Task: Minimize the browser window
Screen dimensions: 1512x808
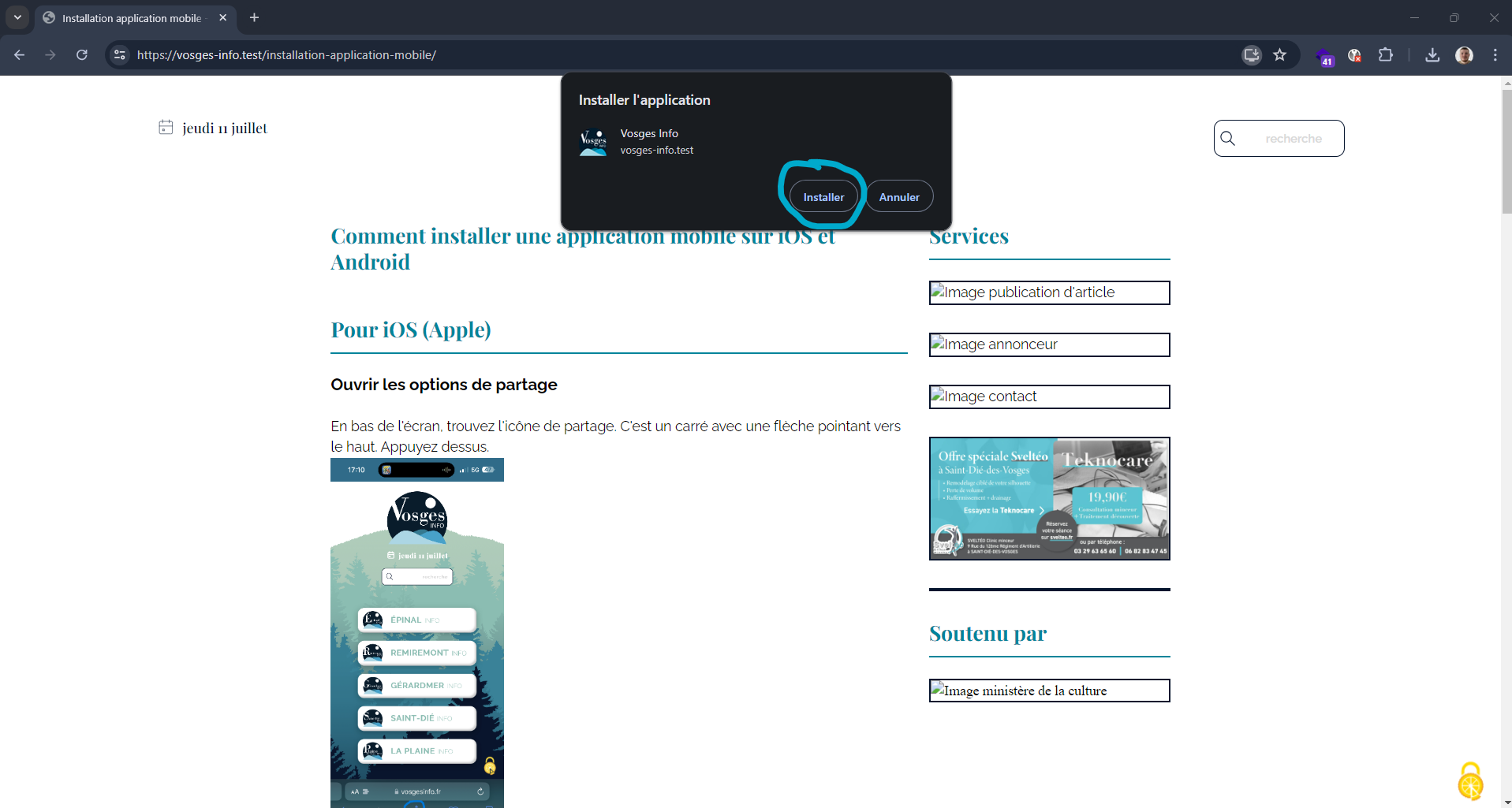Action: (1414, 17)
